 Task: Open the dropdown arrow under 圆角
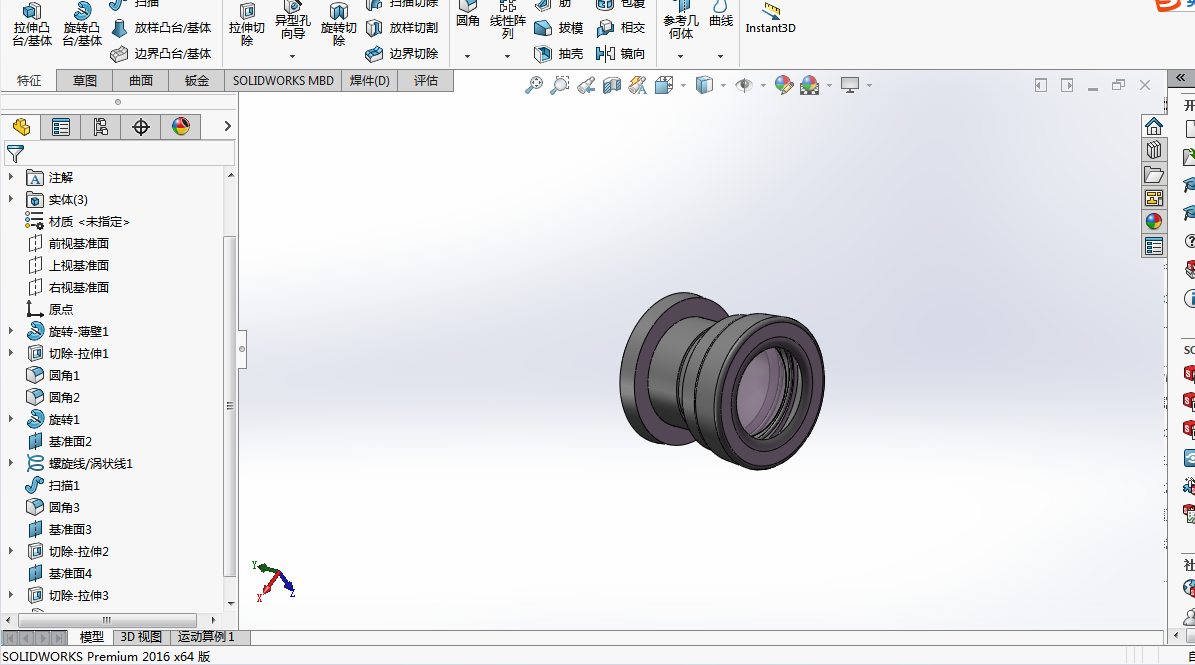click(467, 56)
